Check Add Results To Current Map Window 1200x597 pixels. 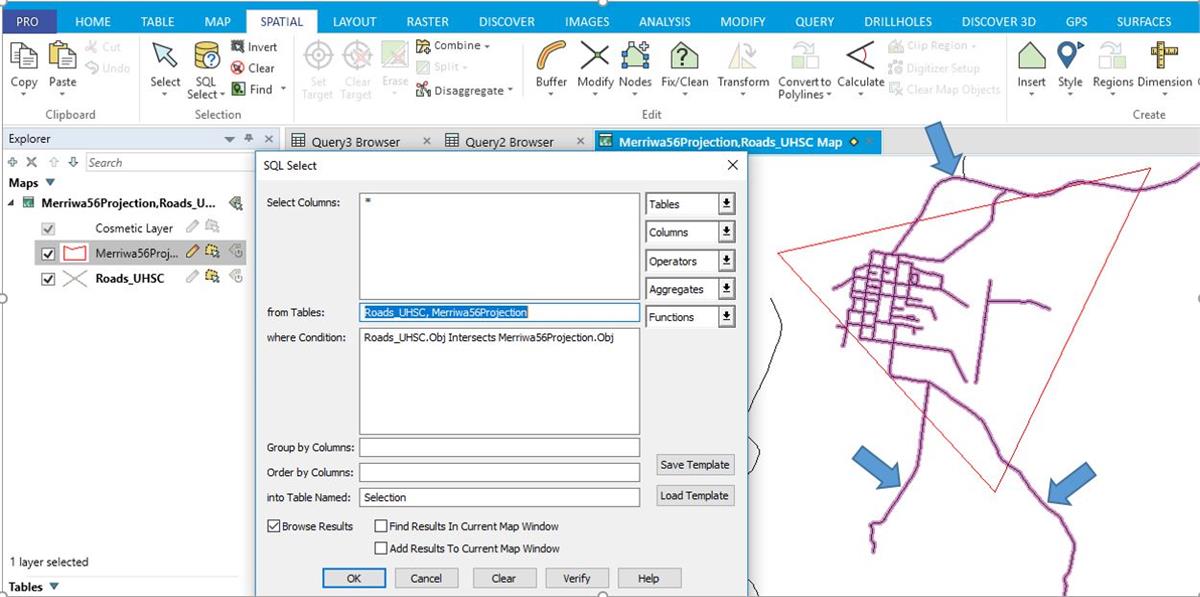click(x=381, y=548)
